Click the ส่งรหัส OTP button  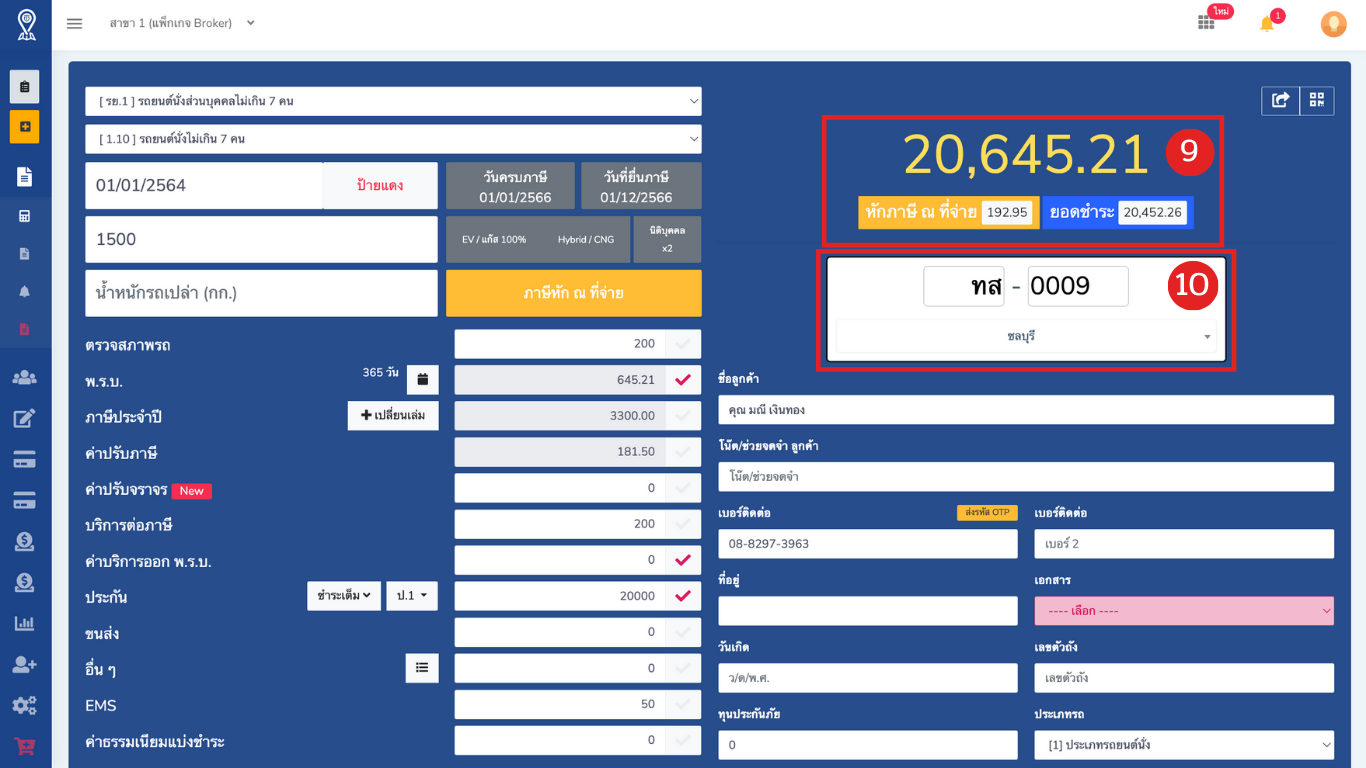tap(987, 513)
